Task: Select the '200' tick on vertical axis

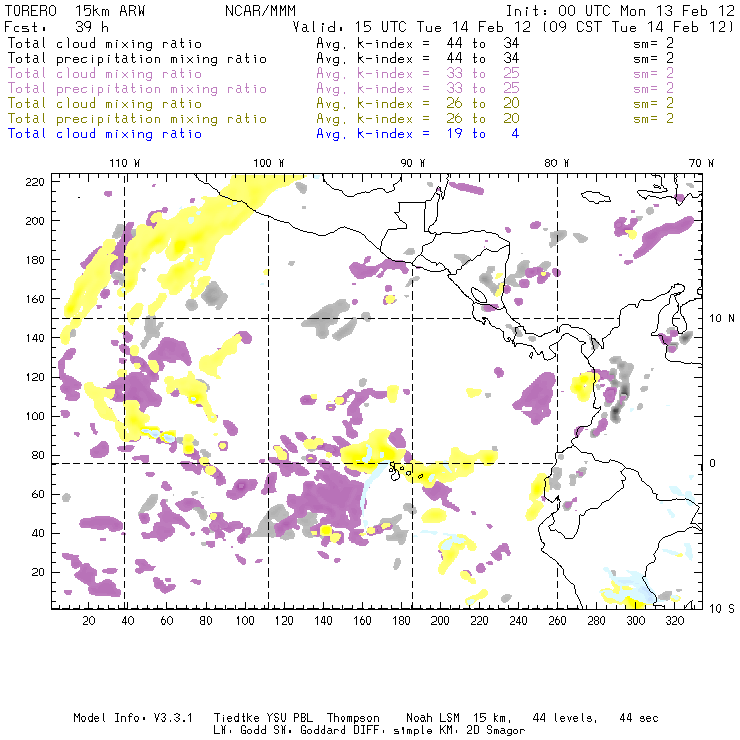Action: coord(35,221)
